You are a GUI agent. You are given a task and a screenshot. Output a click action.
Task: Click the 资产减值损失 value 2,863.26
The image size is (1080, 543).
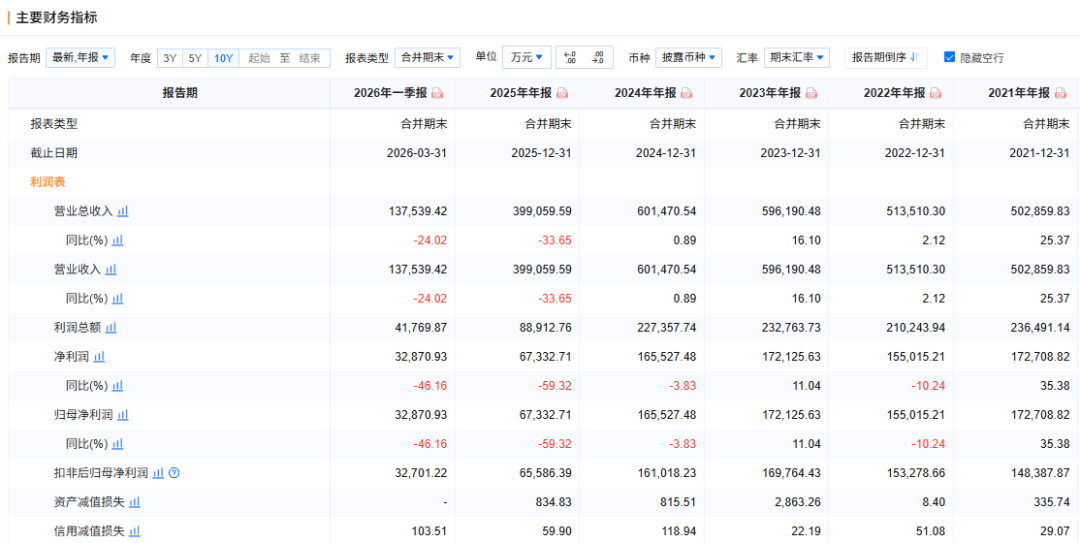(798, 502)
